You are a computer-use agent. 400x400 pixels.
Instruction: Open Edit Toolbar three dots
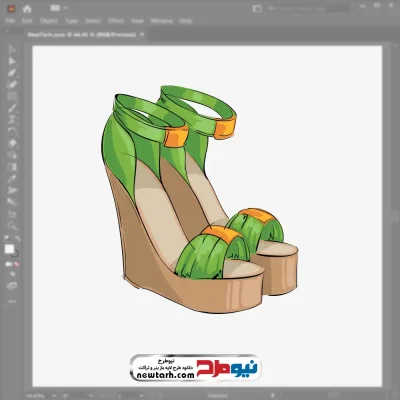coord(12,301)
